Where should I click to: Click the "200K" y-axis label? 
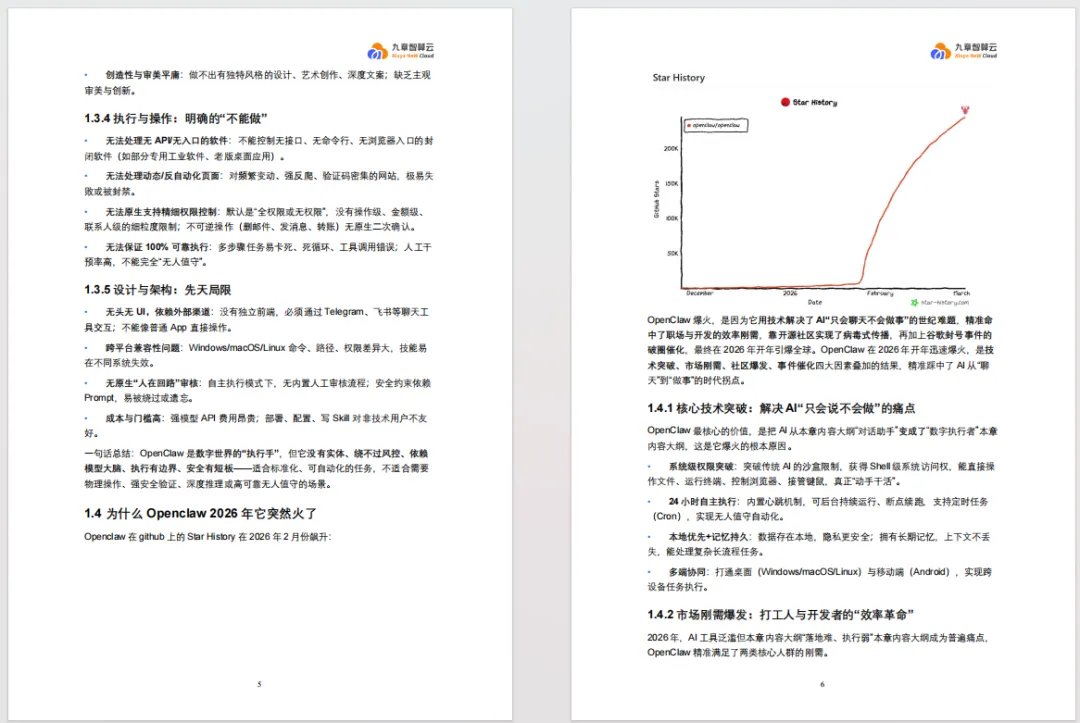tap(671, 148)
